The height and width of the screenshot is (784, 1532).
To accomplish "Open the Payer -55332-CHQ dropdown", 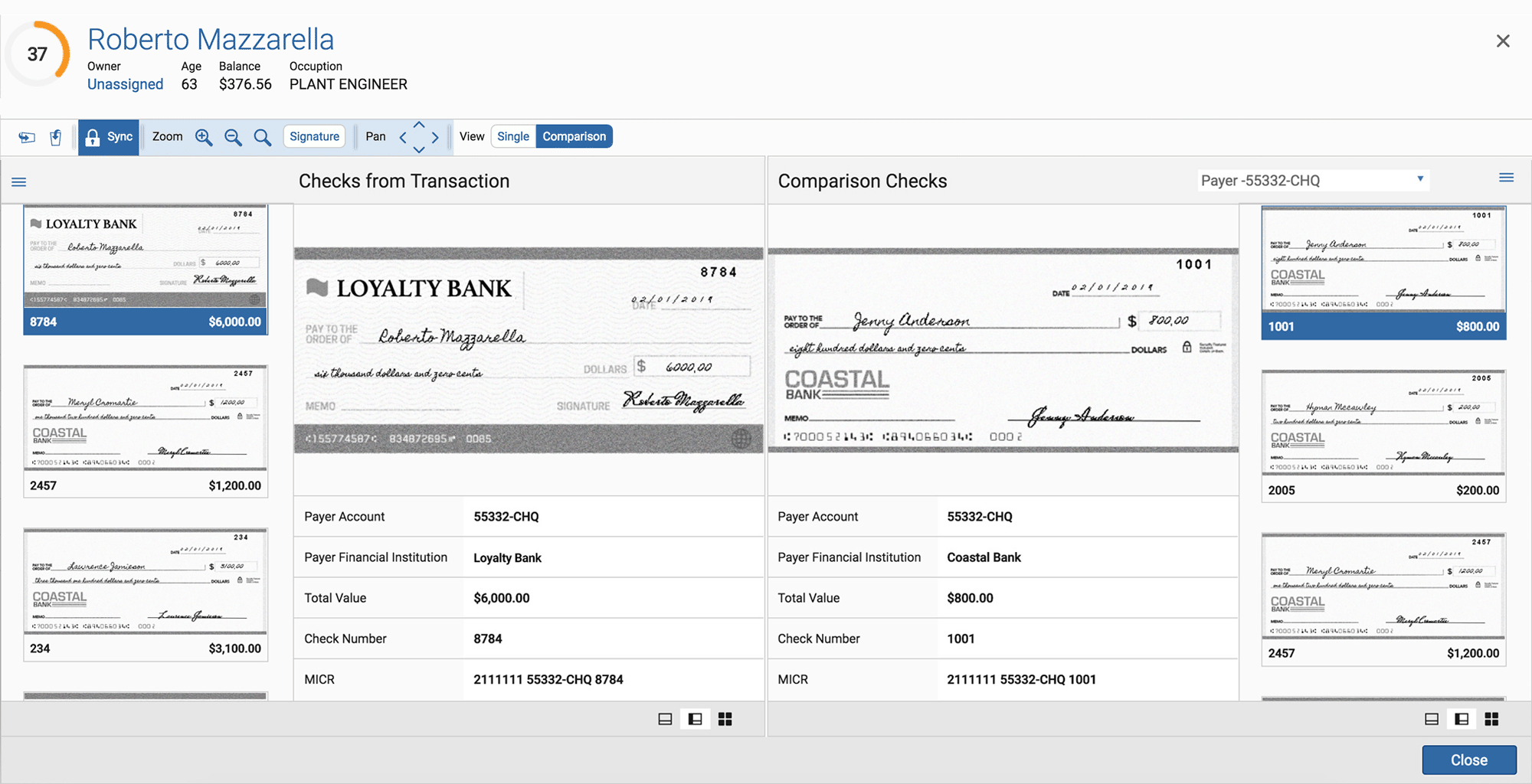I will click(1313, 181).
